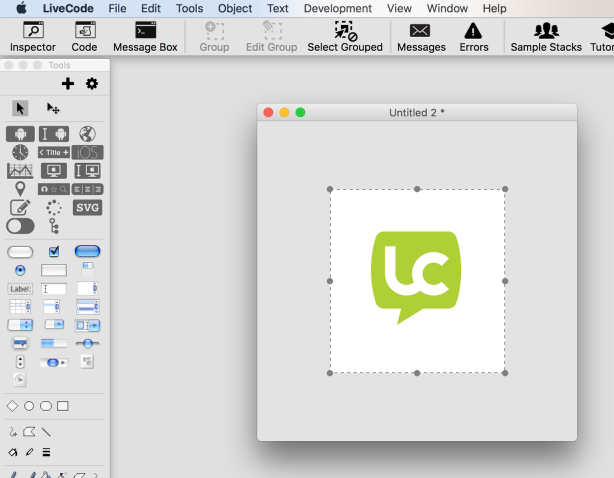The width and height of the screenshot is (614, 478).
Task: Select the Spinner widget
Action: click(x=54, y=207)
